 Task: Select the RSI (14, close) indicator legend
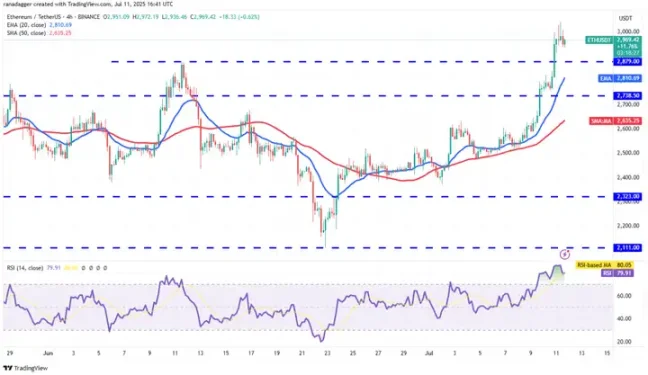[x=33, y=268]
